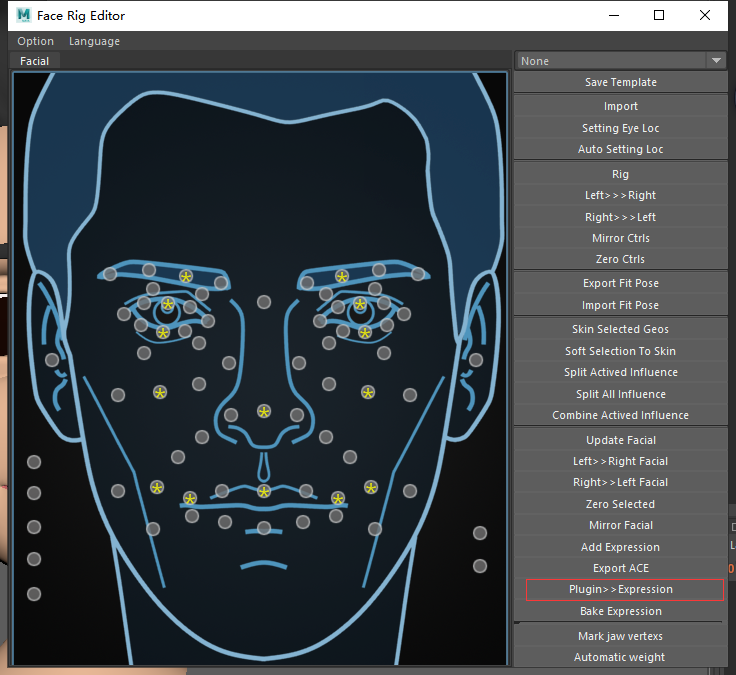This screenshot has height=675, width=736.
Task: Click Skin Selected Geos
Action: tap(621, 329)
